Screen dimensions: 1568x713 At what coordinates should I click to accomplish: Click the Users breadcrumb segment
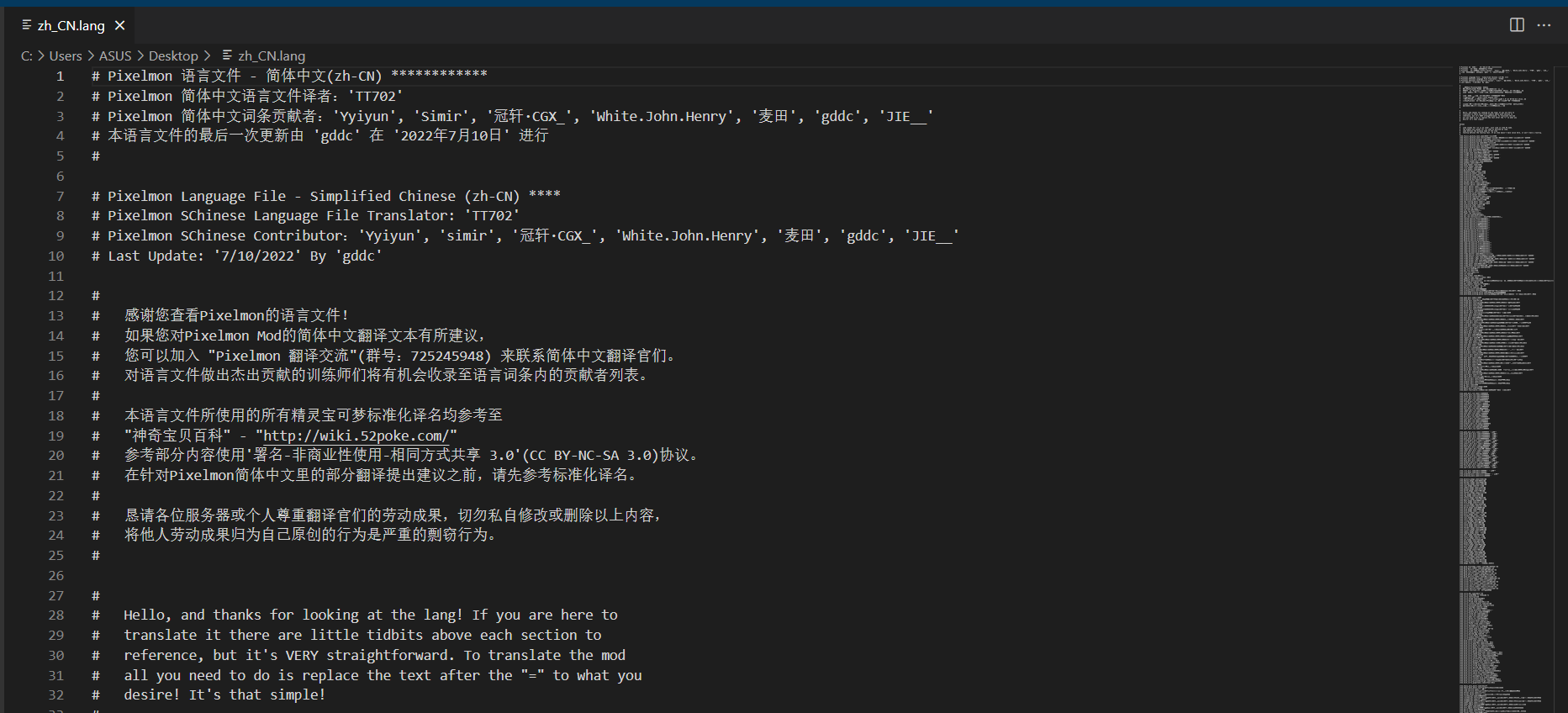(66, 55)
